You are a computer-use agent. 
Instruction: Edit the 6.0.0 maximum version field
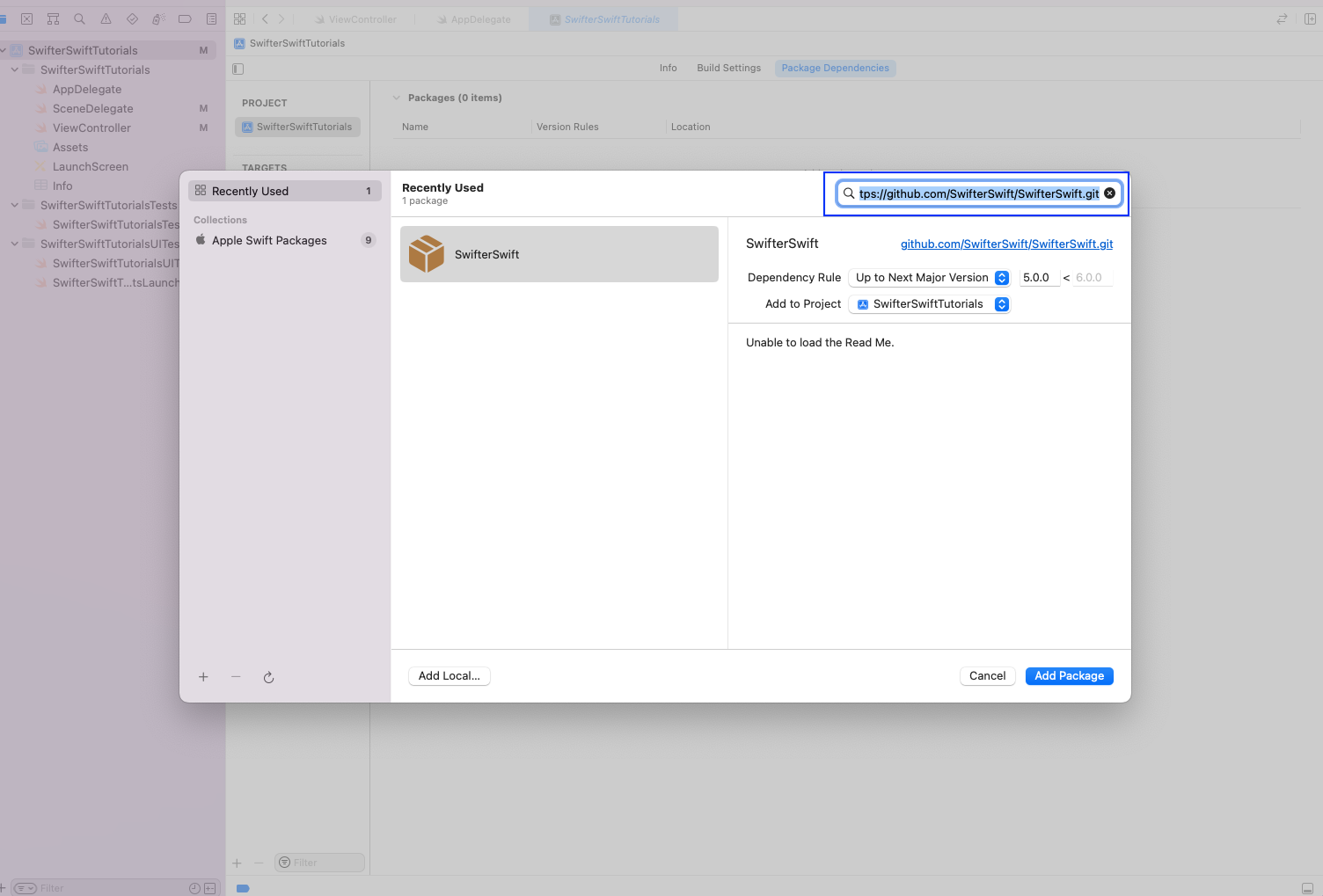point(1092,278)
